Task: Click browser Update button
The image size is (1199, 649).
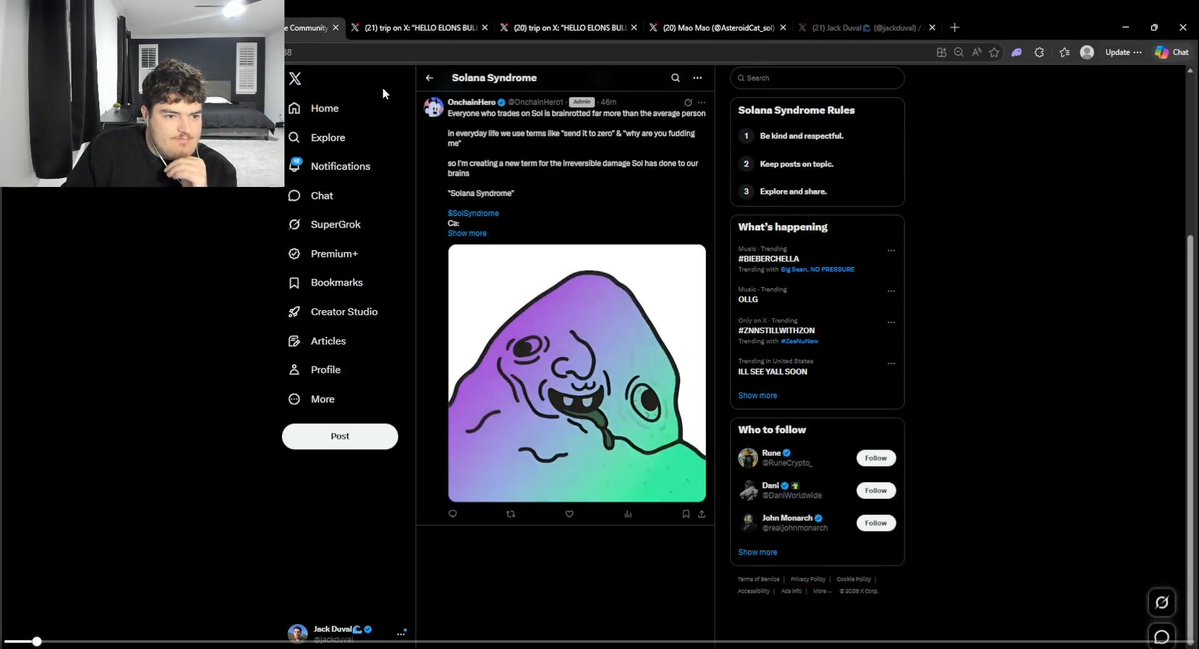Action: [1123, 53]
